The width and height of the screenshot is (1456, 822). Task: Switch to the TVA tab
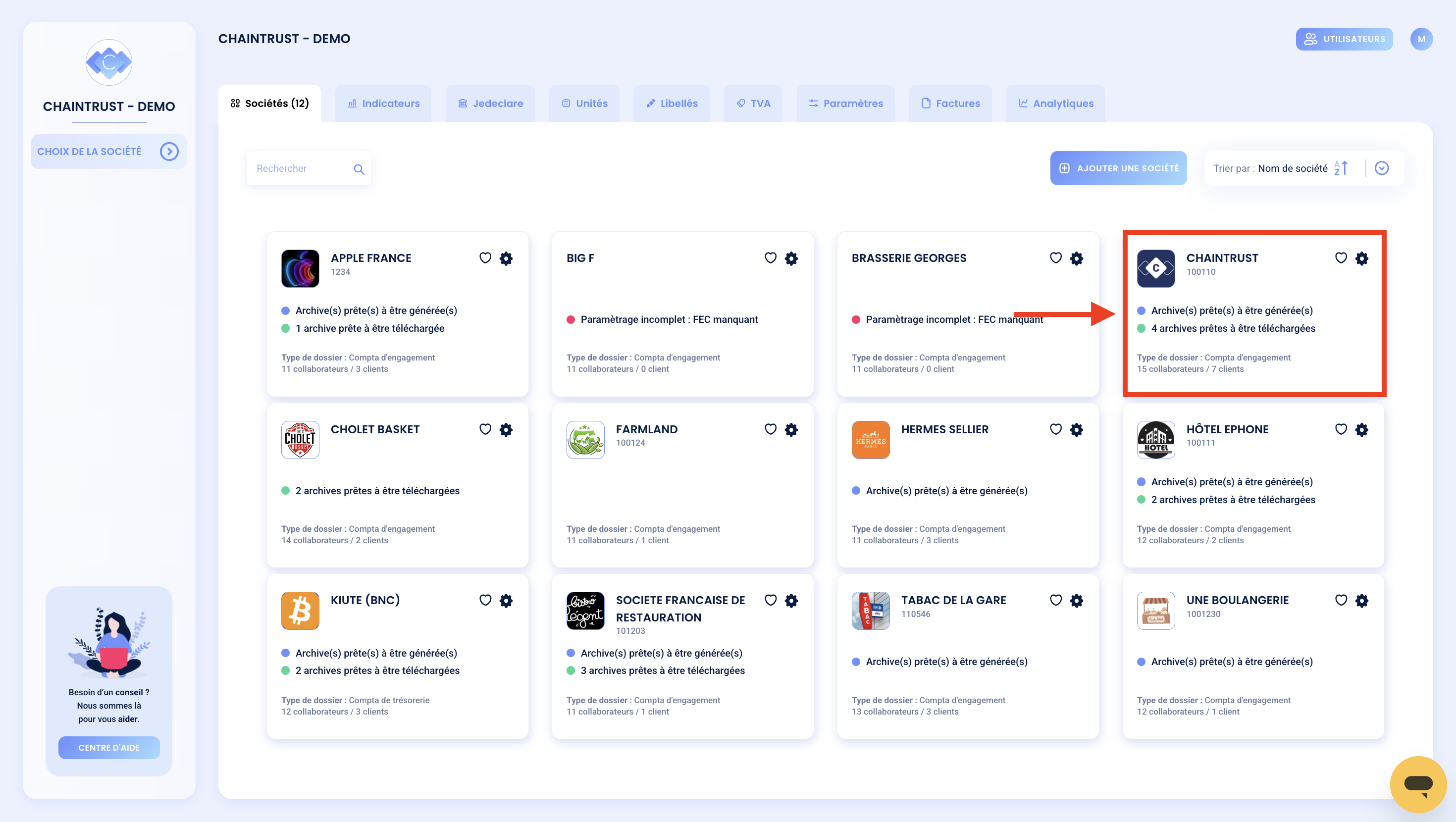[x=753, y=103]
